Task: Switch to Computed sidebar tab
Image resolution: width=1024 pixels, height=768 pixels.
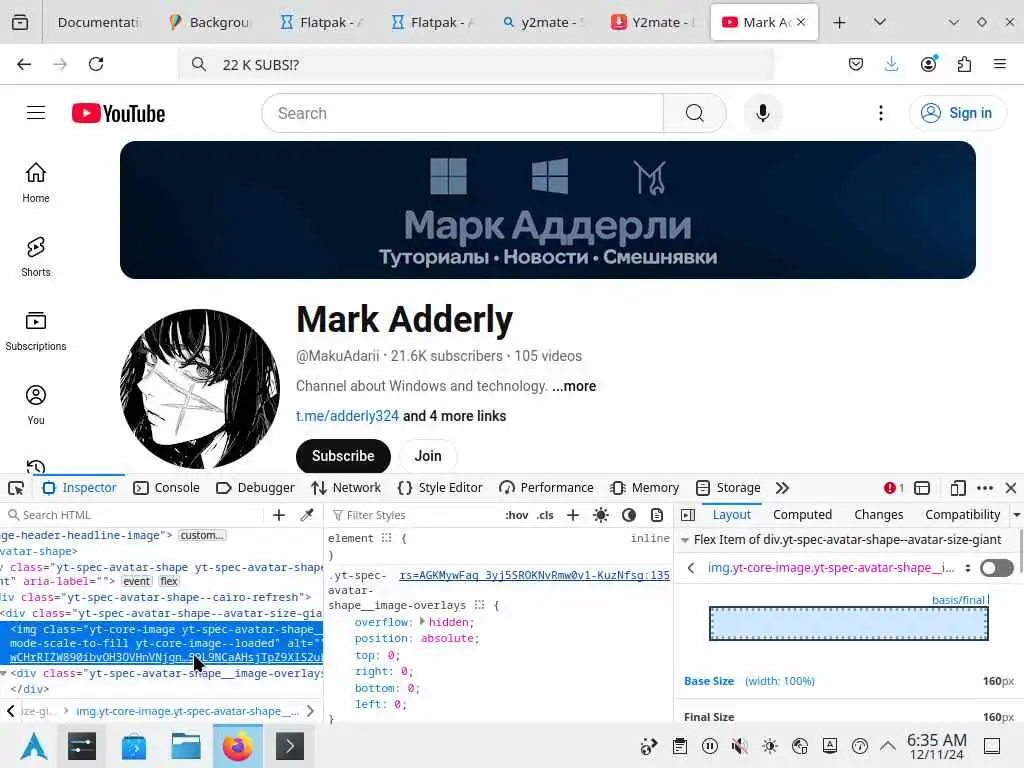Action: point(803,515)
